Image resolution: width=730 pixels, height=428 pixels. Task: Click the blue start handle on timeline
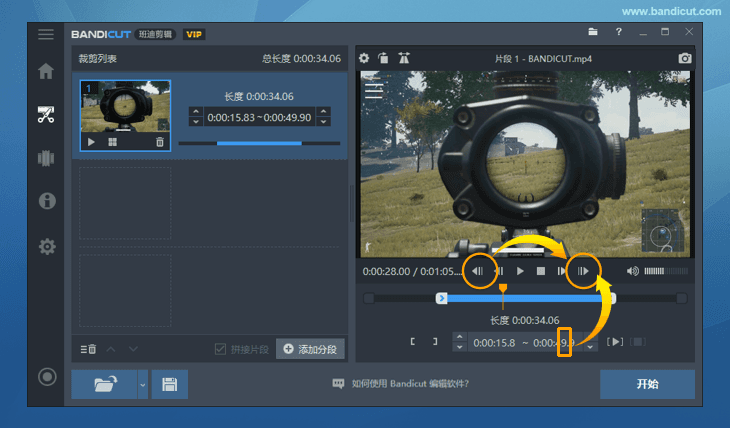pos(441,298)
